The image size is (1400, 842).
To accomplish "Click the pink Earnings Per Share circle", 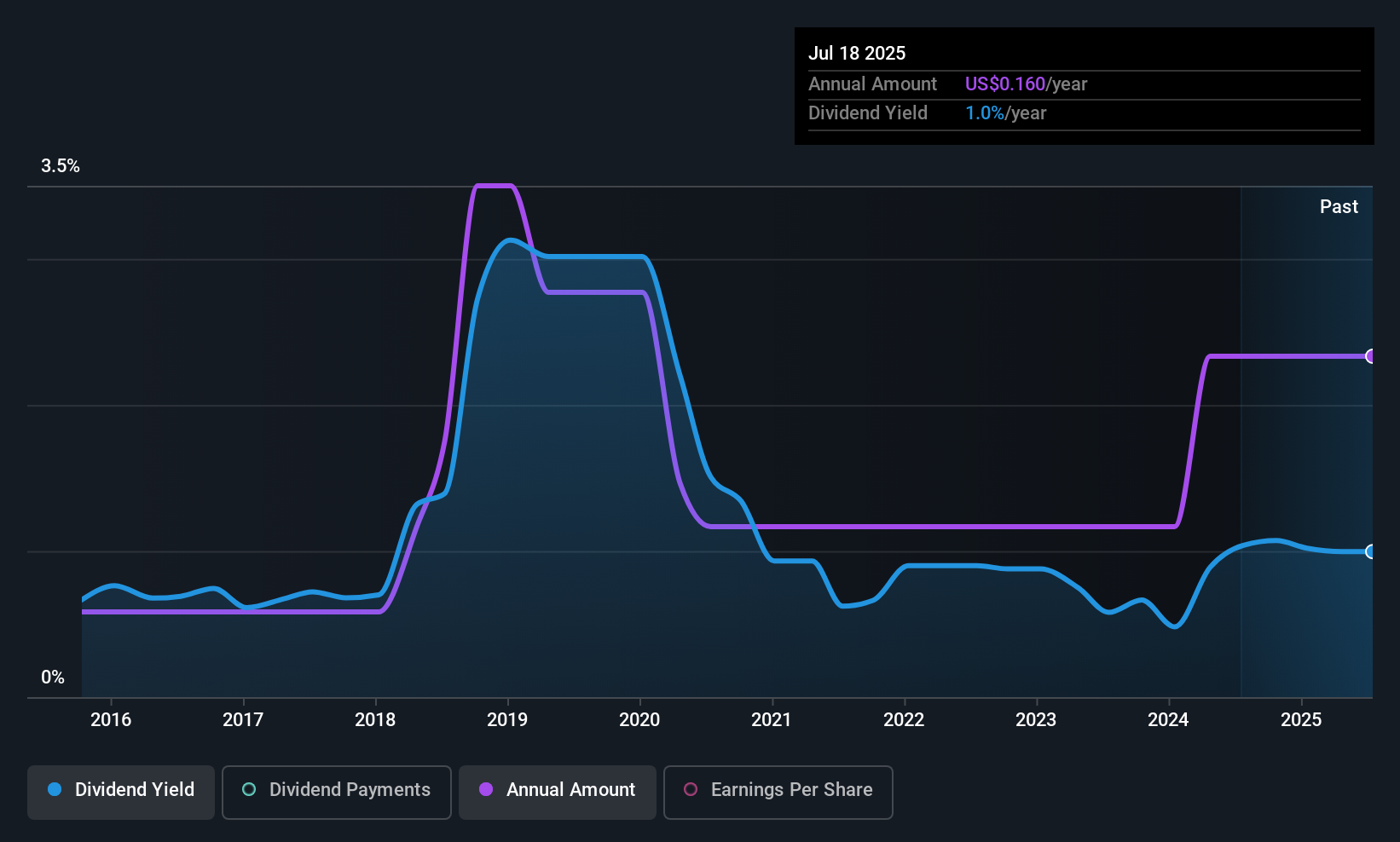I will (691, 789).
